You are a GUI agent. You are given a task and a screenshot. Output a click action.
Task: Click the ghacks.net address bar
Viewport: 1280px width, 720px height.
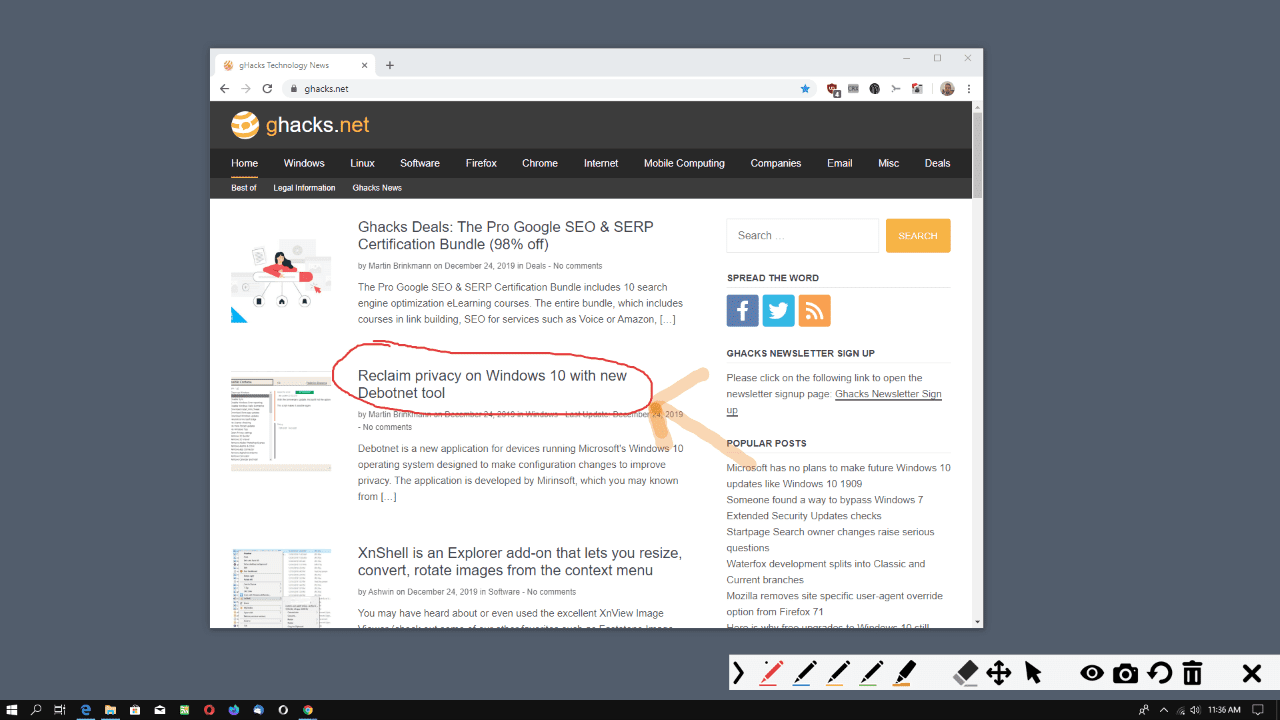[x=548, y=89]
